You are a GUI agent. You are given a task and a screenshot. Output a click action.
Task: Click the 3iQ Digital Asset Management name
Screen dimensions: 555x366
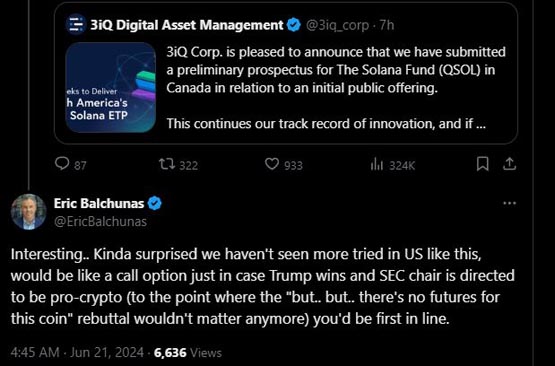click(x=187, y=25)
